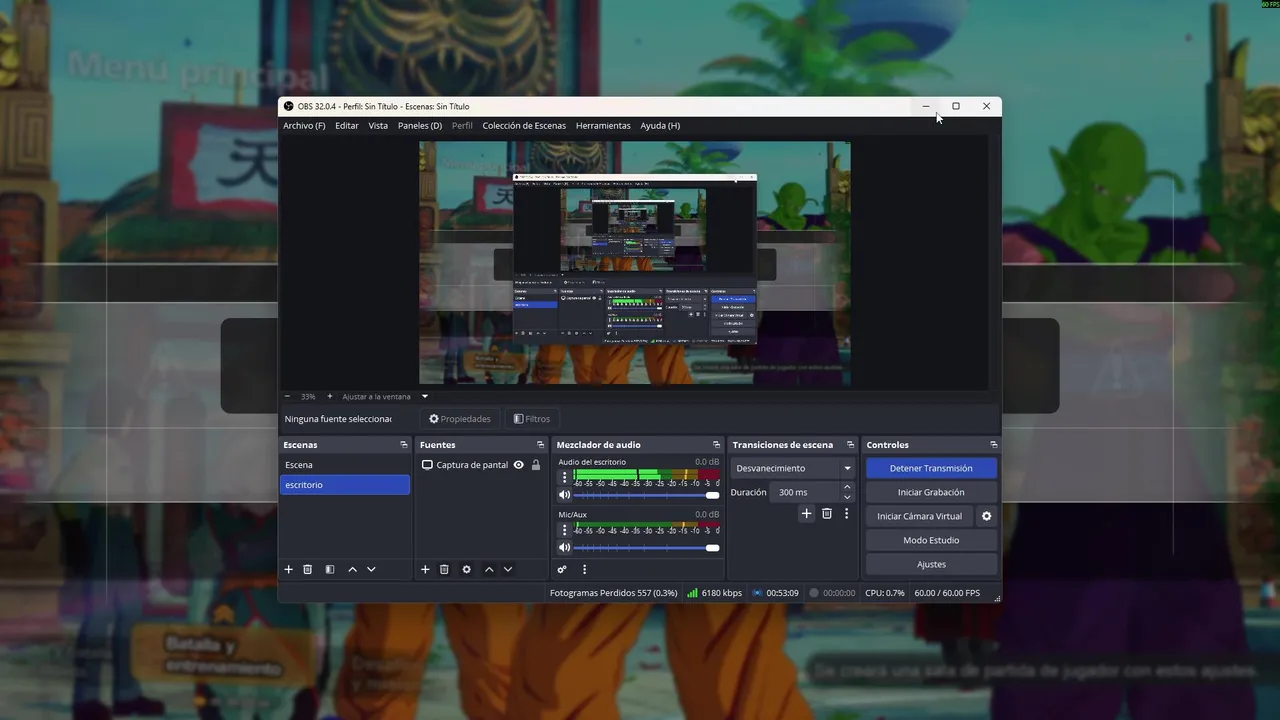Click the display capture monitor icon
1280x720 pixels.
click(427, 465)
